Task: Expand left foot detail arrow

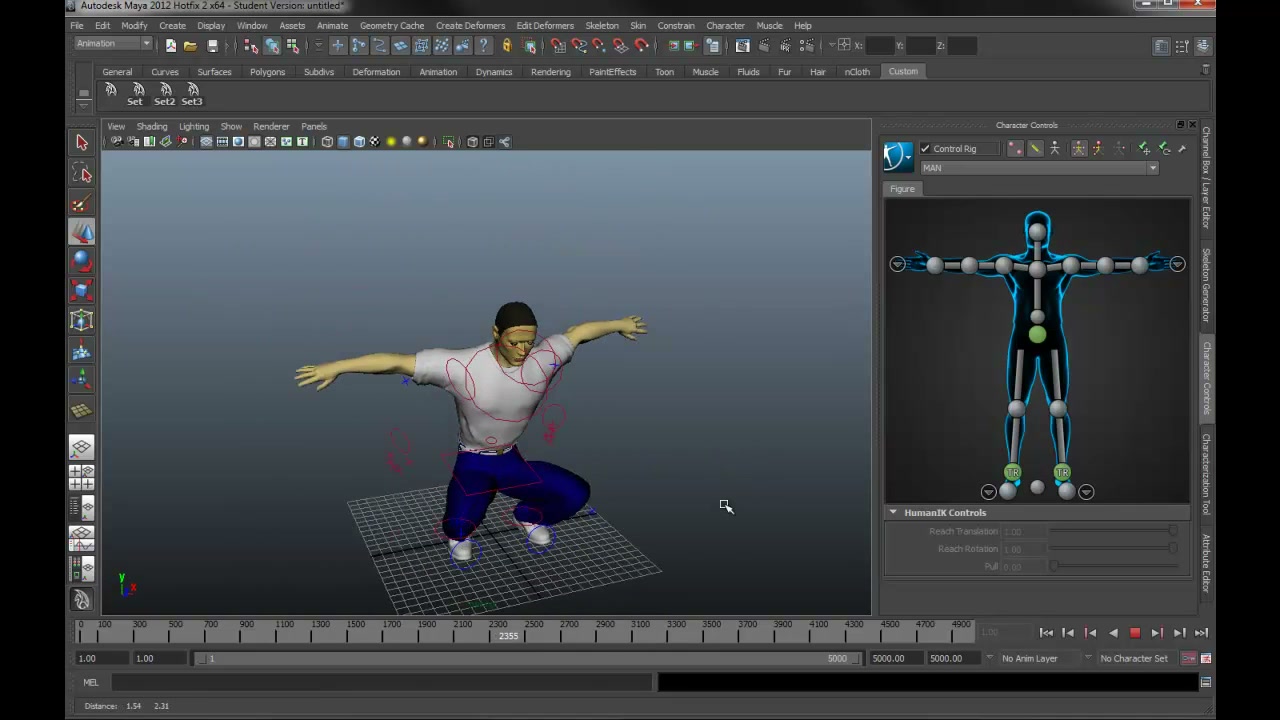Action: click(1086, 492)
